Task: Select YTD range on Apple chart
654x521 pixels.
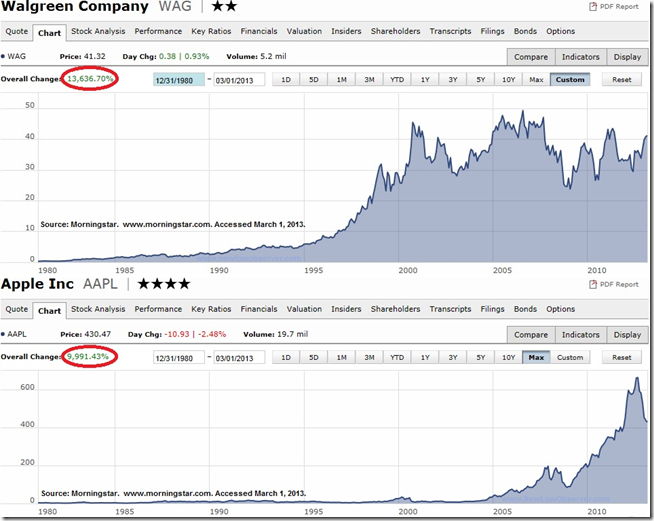Action: (397, 357)
